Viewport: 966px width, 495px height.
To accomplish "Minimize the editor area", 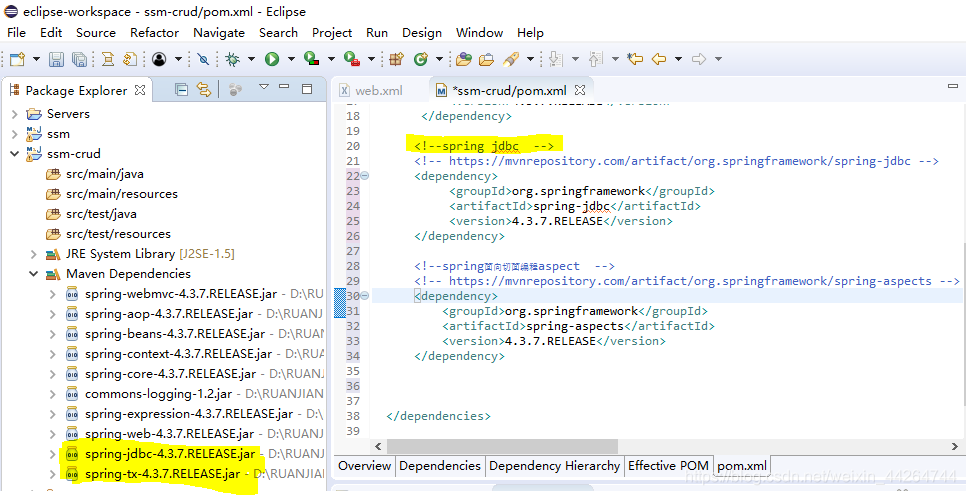I will (x=952, y=86).
